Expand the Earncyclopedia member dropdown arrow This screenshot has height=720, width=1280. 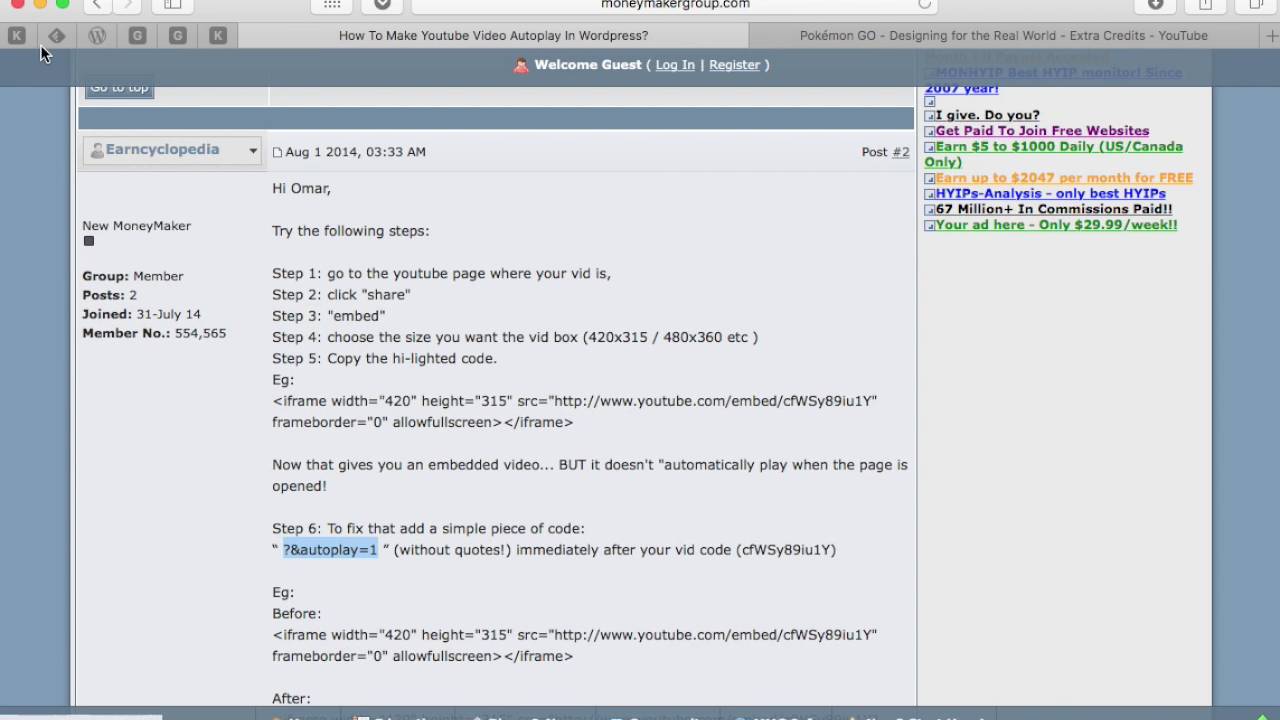pos(253,151)
